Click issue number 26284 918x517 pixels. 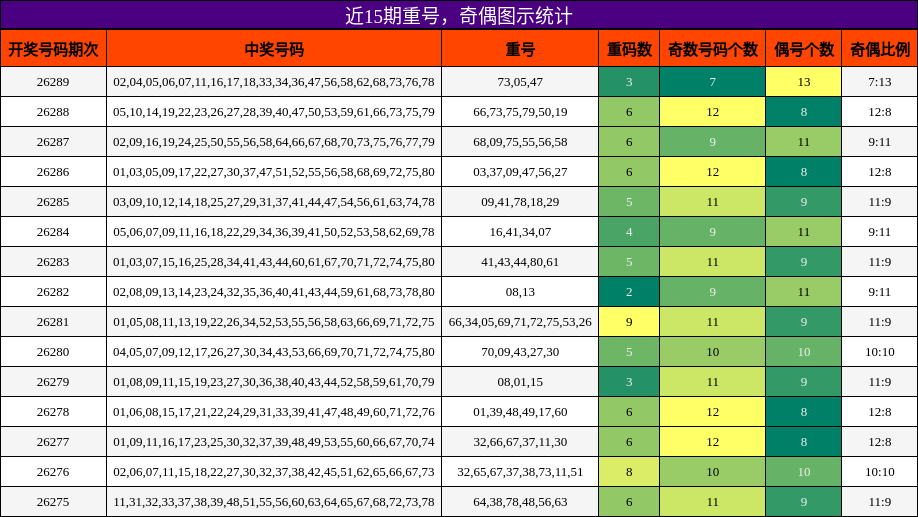pyautogui.click(x=53, y=232)
